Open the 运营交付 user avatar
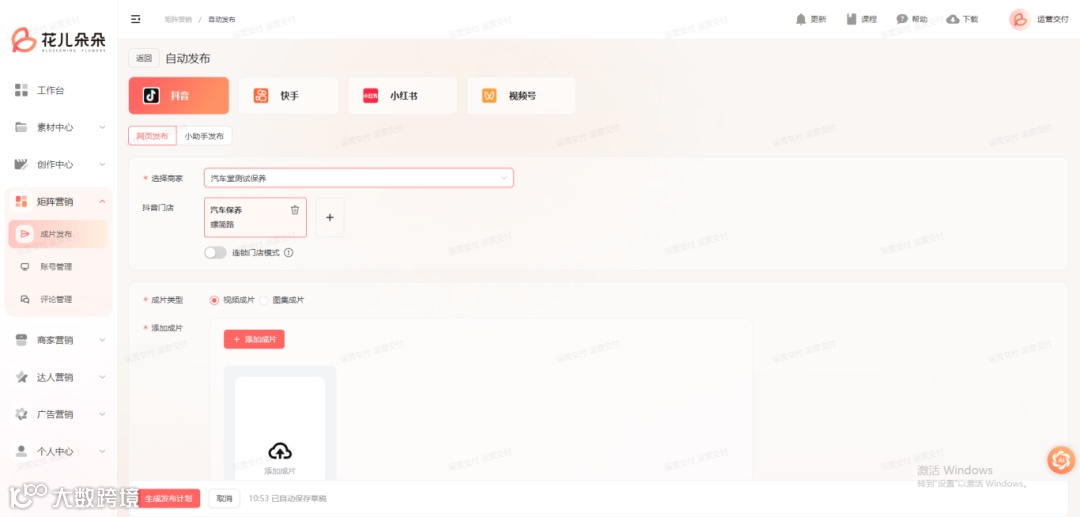This screenshot has width=1080, height=517. (x=1019, y=19)
